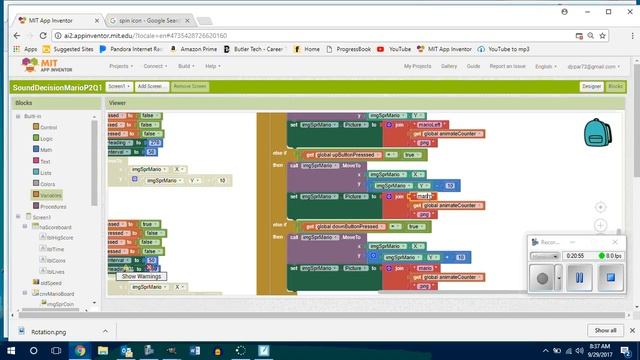640x360 pixels.
Task: Open the My Projects link
Action: tap(417, 66)
